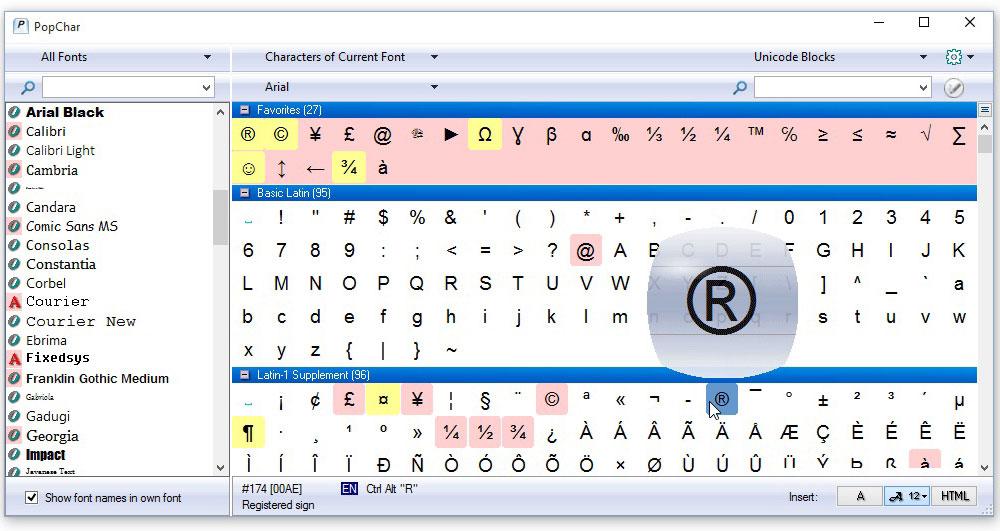The width and height of the screenshot is (1000, 531).
Task: Choose the per mille sign in Favorites
Action: point(620,135)
